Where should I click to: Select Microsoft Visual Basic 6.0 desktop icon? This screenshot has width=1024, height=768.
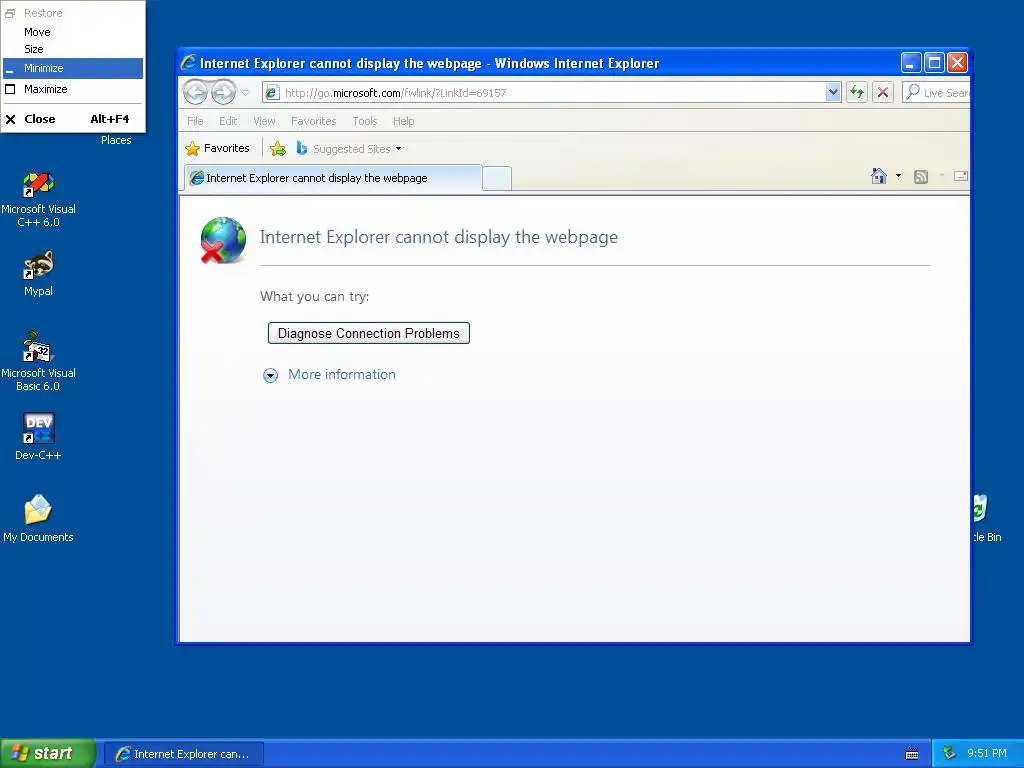click(39, 361)
